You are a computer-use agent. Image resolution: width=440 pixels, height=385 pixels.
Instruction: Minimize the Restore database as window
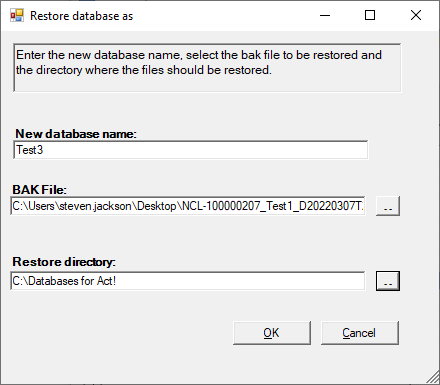(325, 15)
